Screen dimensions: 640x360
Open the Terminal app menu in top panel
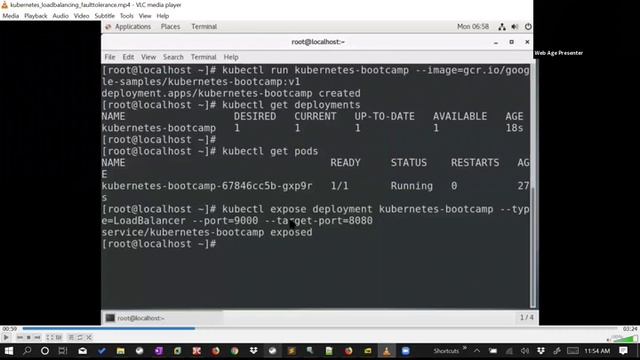click(x=204, y=27)
